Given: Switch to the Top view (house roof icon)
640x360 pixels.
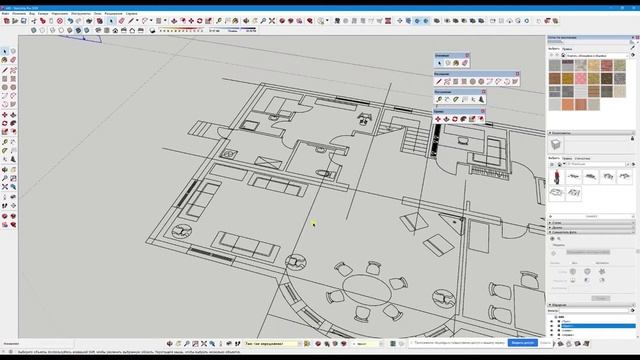Looking at the screenshot, I should 107,31.
